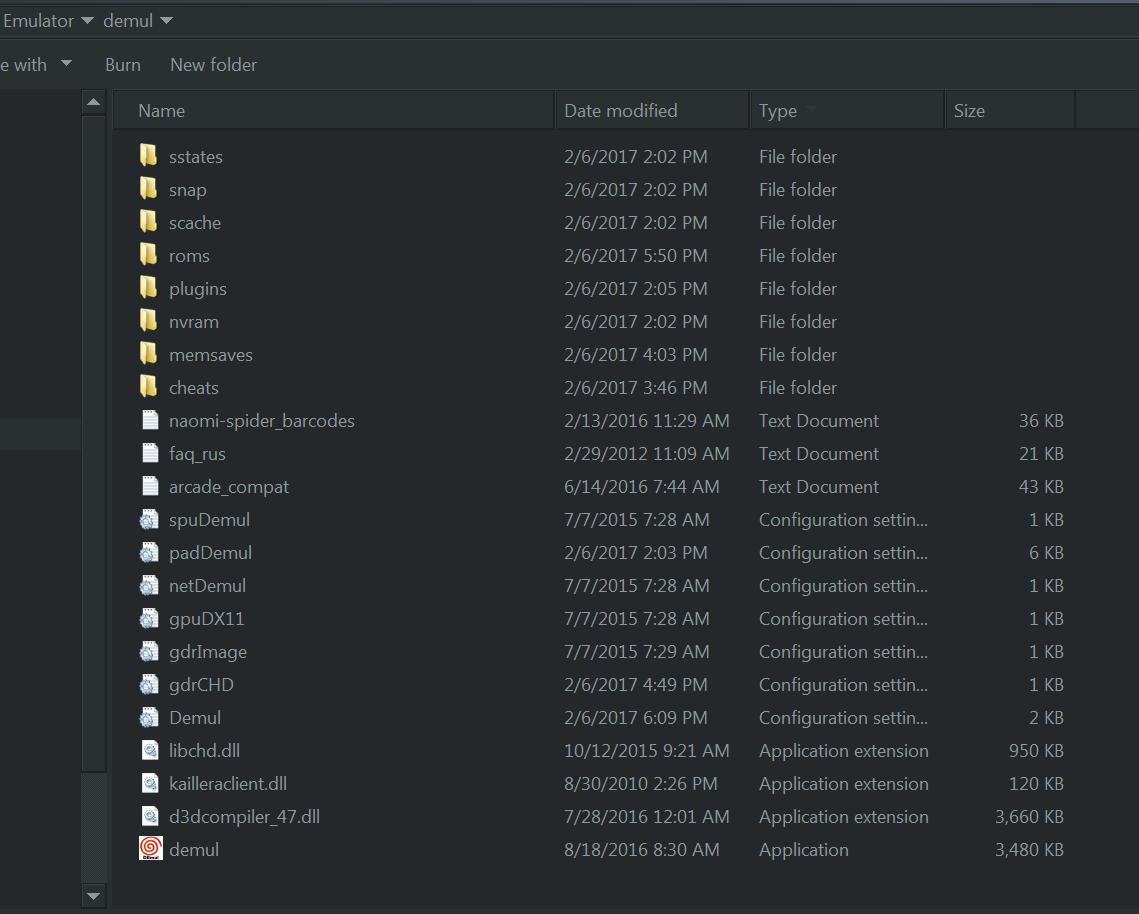Sort by Date modified column header
The image size is (1139, 914).
[652, 110]
